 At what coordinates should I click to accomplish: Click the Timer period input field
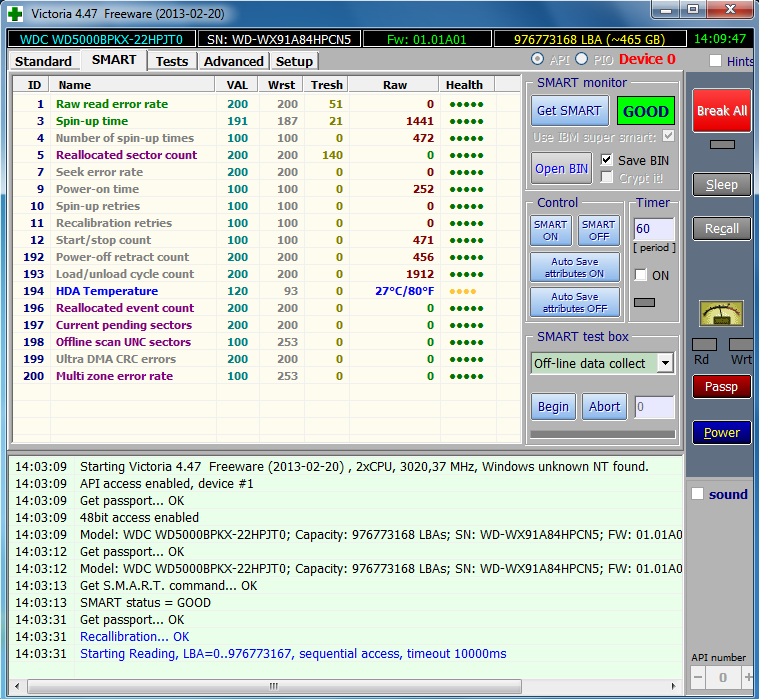click(654, 228)
